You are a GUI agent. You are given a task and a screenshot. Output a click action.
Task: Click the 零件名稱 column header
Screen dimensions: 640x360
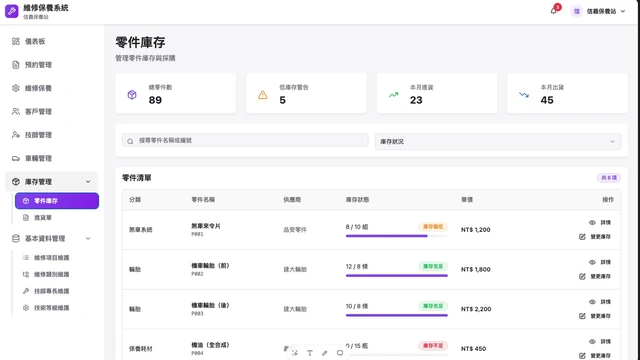click(203, 200)
